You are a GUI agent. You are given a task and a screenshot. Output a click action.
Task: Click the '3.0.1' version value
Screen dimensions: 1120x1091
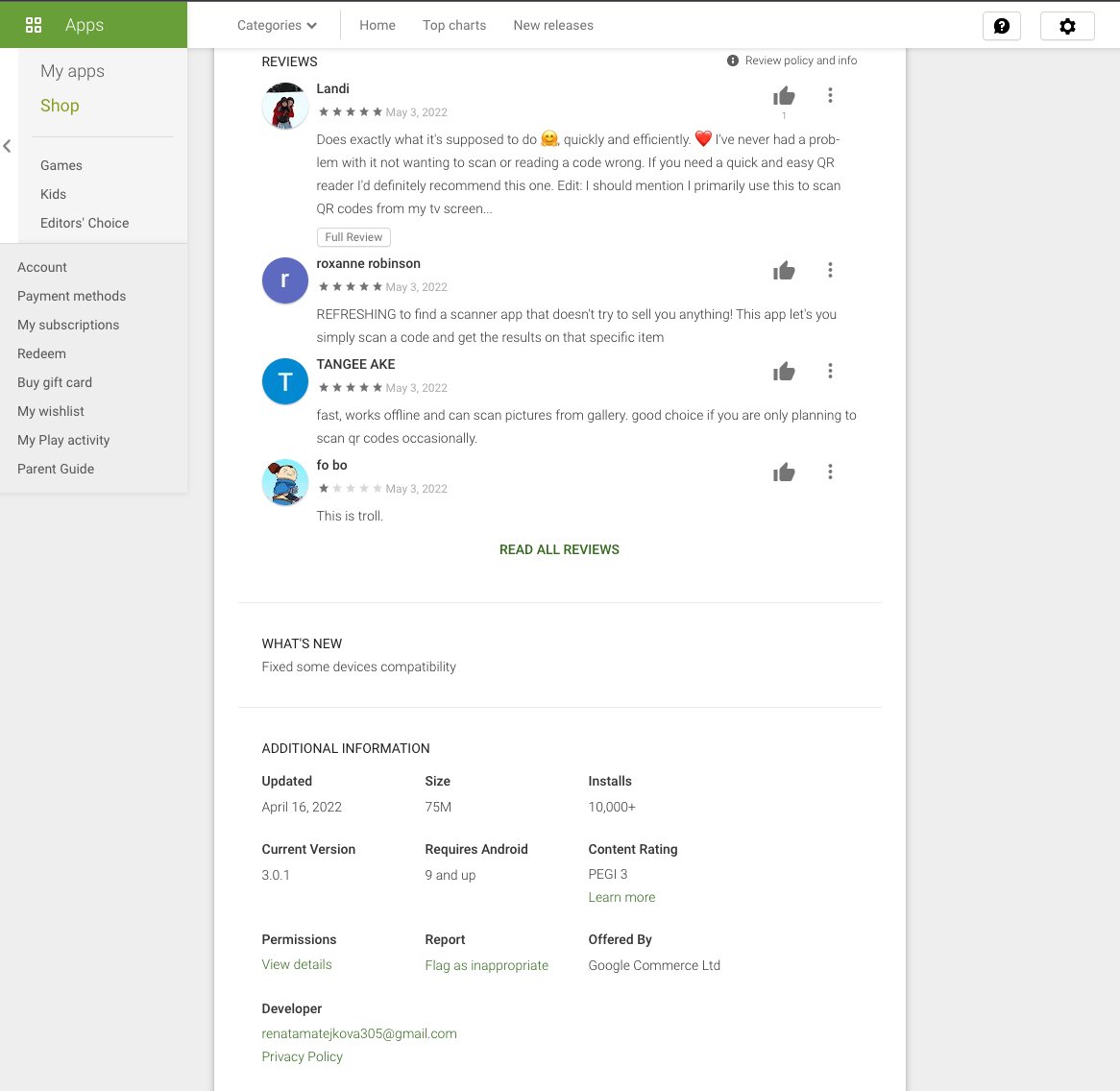[x=276, y=875]
